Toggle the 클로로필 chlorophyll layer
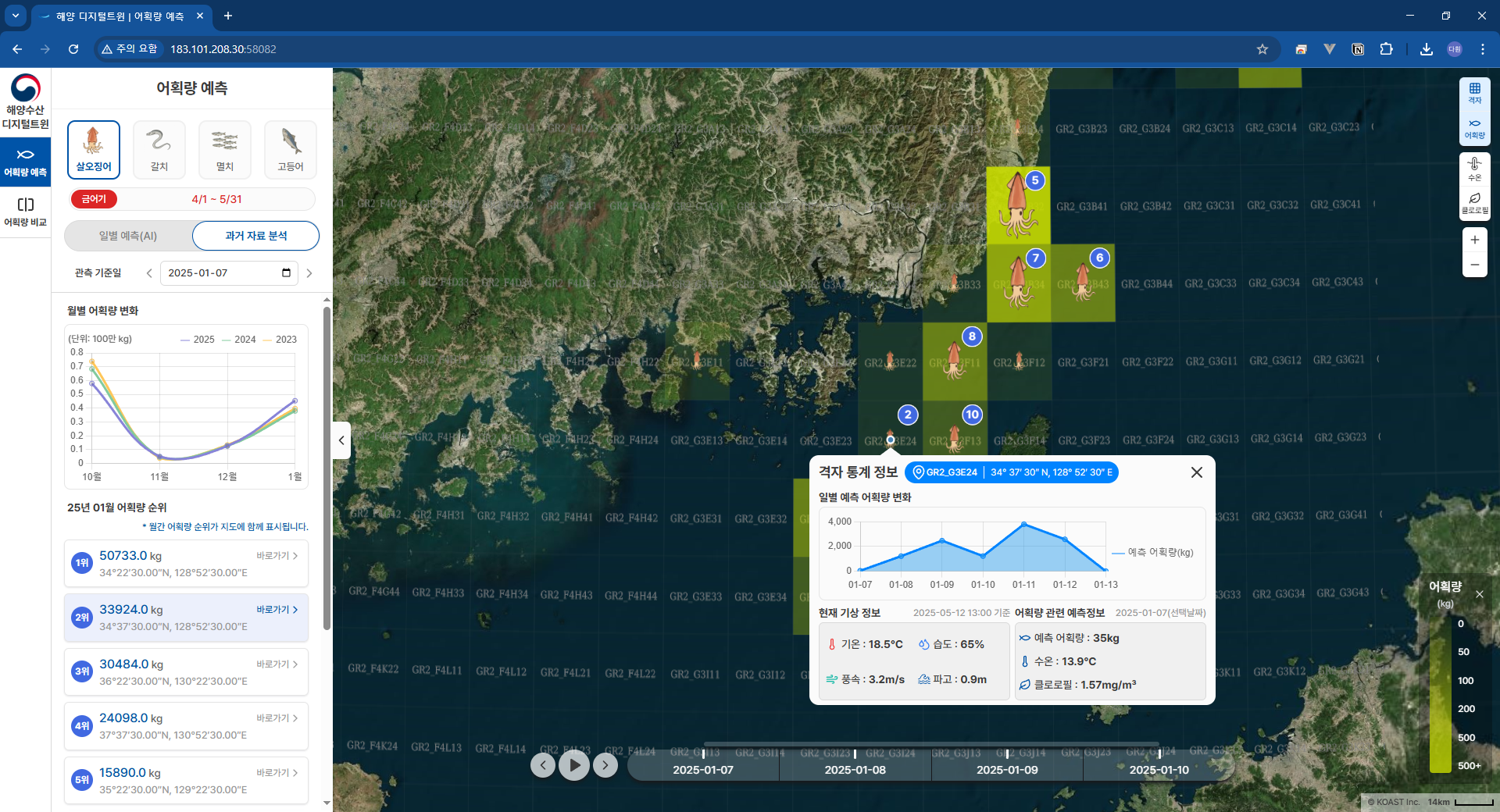 1474,204
